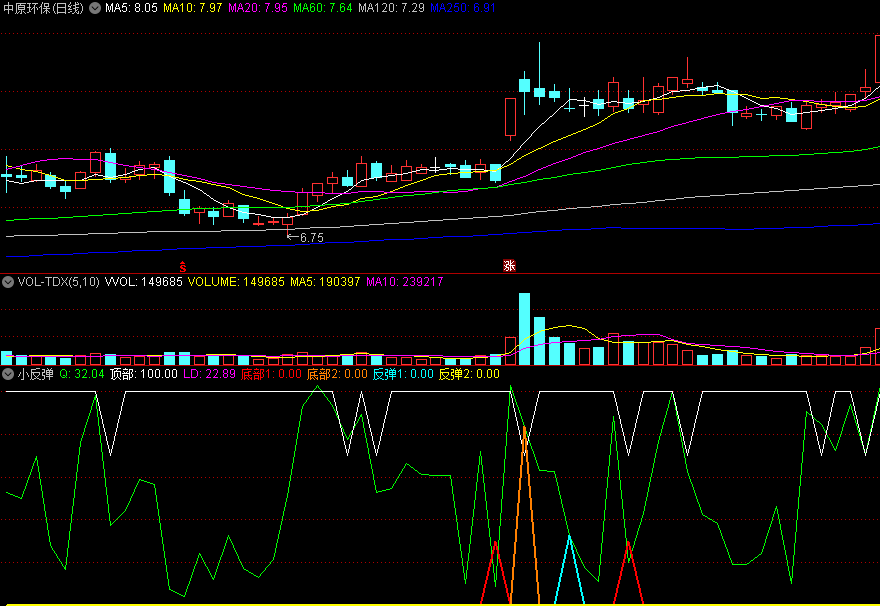
Task: Select the MA120: 7.29 label
Action: tap(391, 8)
